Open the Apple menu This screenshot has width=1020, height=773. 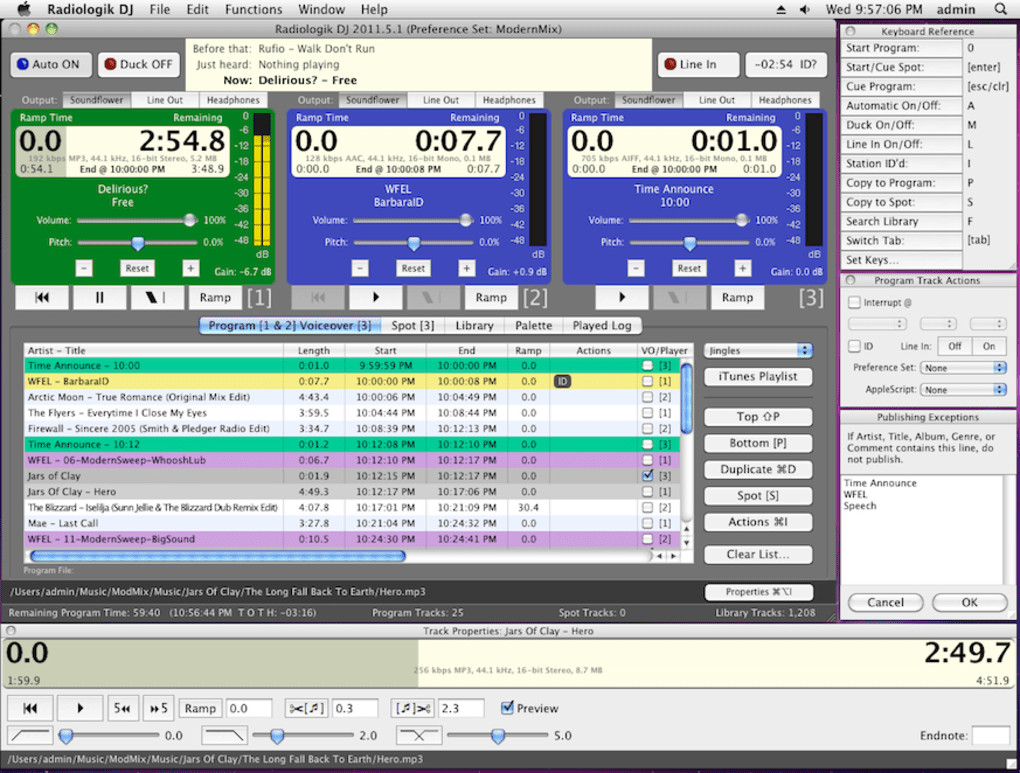click(x=23, y=9)
